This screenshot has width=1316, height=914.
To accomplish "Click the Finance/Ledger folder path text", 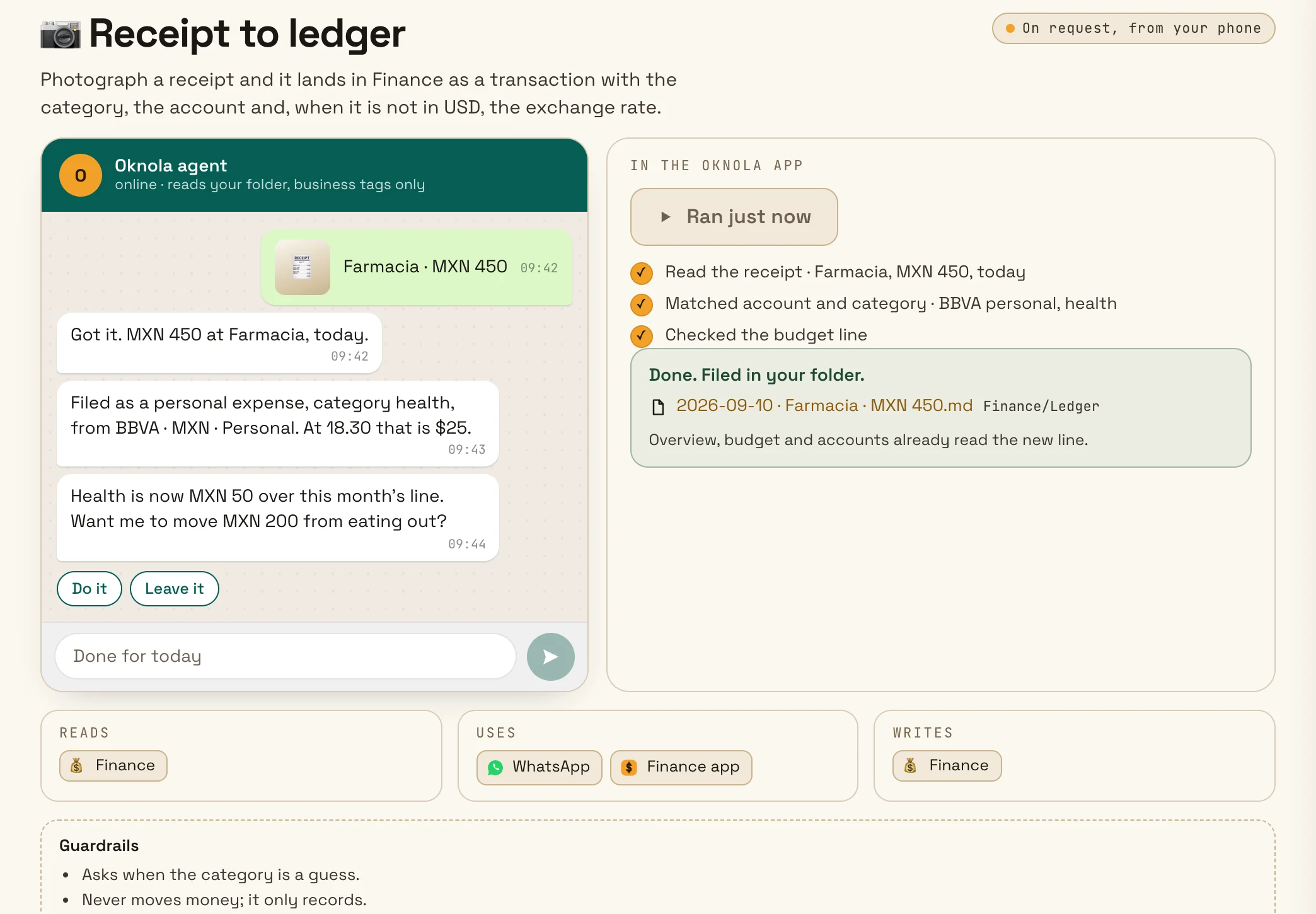I will point(1041,407).
